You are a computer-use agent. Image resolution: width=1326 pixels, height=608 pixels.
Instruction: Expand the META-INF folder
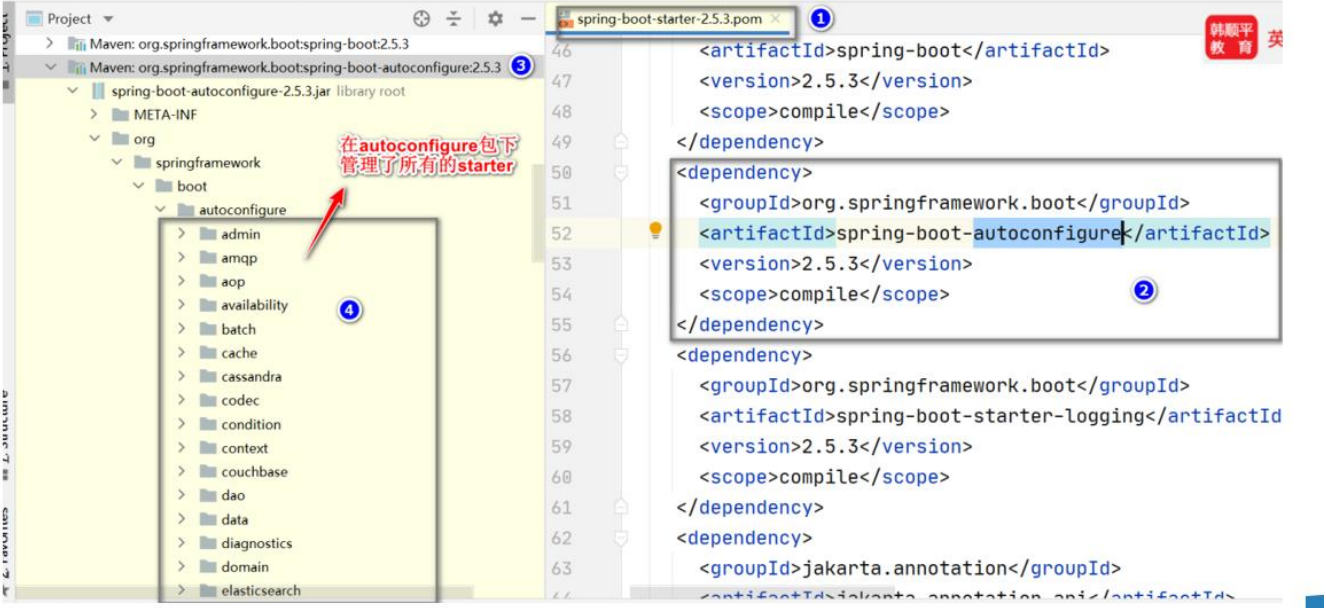(x=94, y=115)
